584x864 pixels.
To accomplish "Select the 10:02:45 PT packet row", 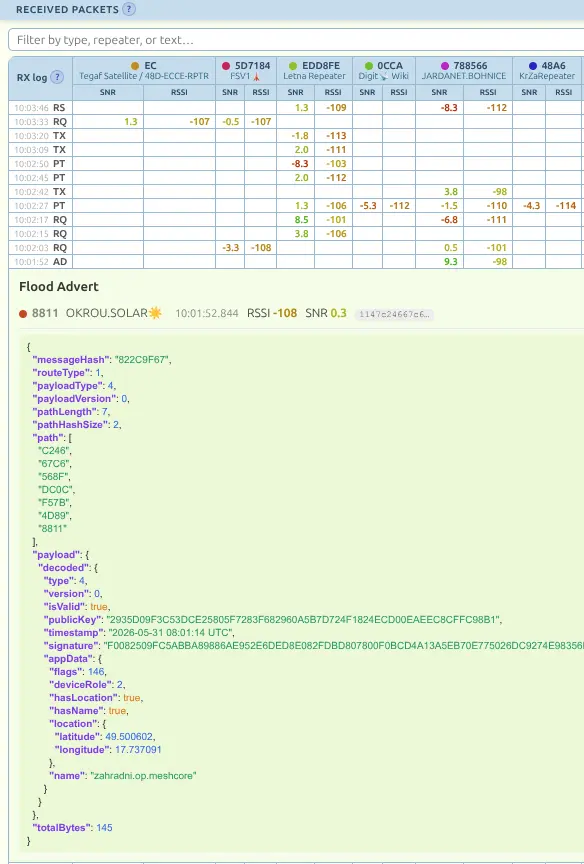I will [296, 177].
